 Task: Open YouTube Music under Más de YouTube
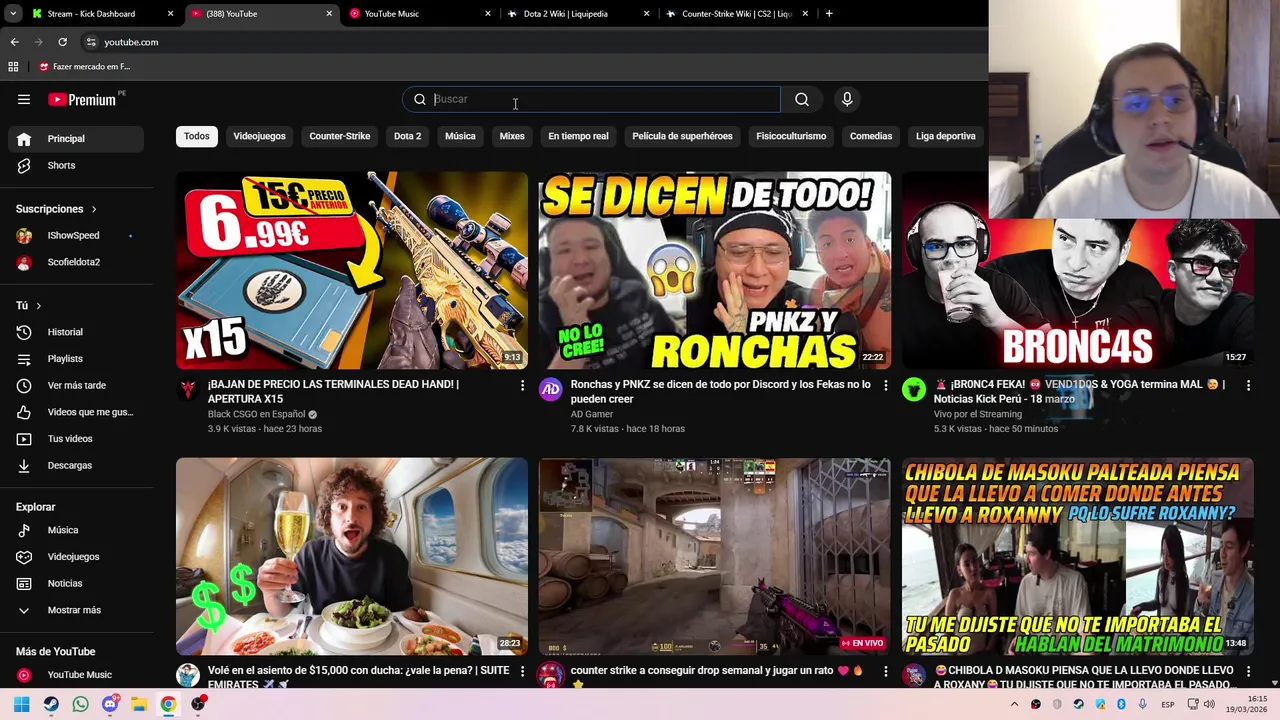[76, 675]
